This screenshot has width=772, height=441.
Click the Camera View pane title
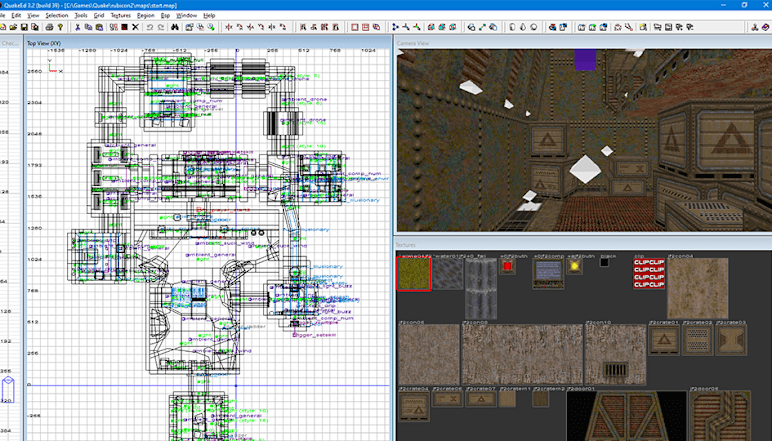coord(413,43)
